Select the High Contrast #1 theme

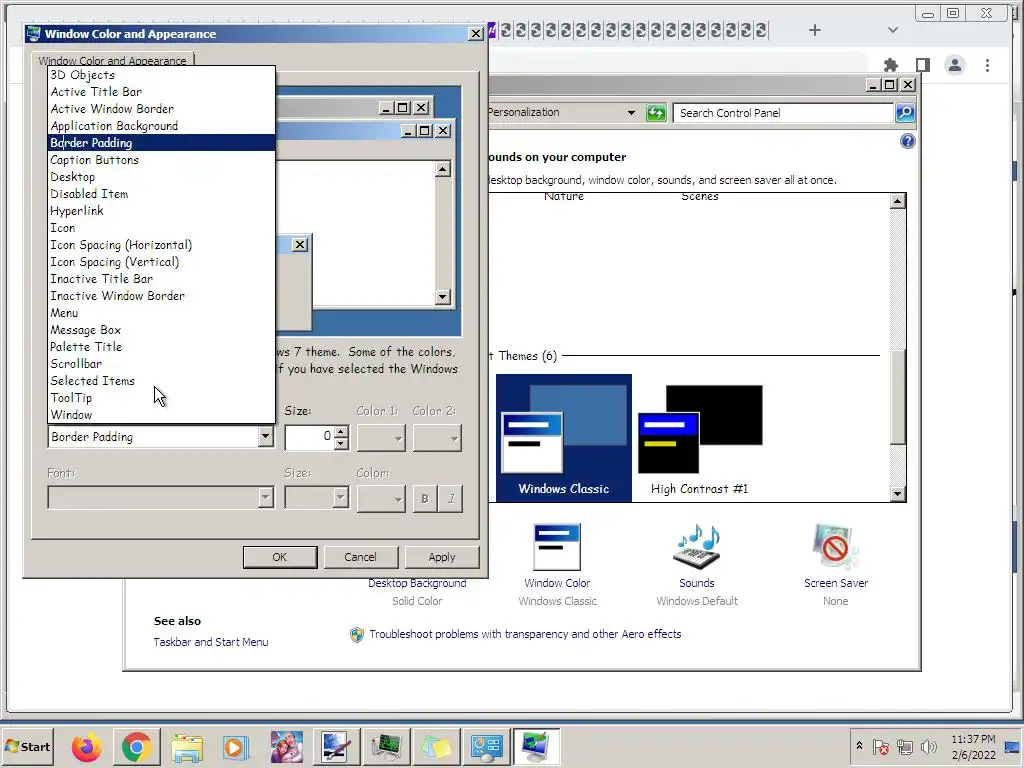(x=699, y=439)
